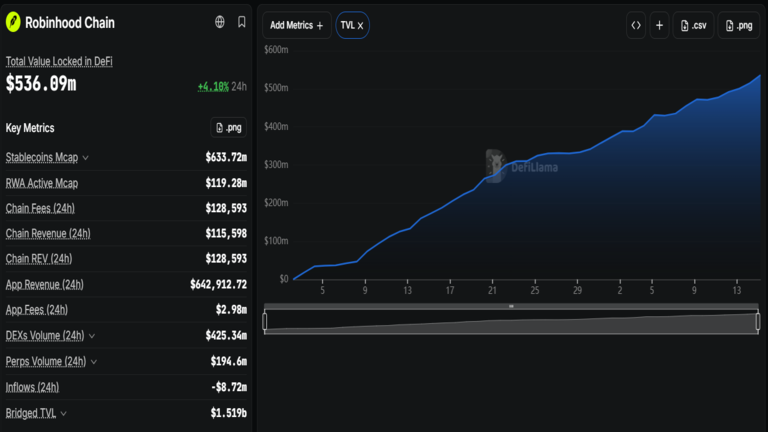Click the $2.98m app fees value

231,310
